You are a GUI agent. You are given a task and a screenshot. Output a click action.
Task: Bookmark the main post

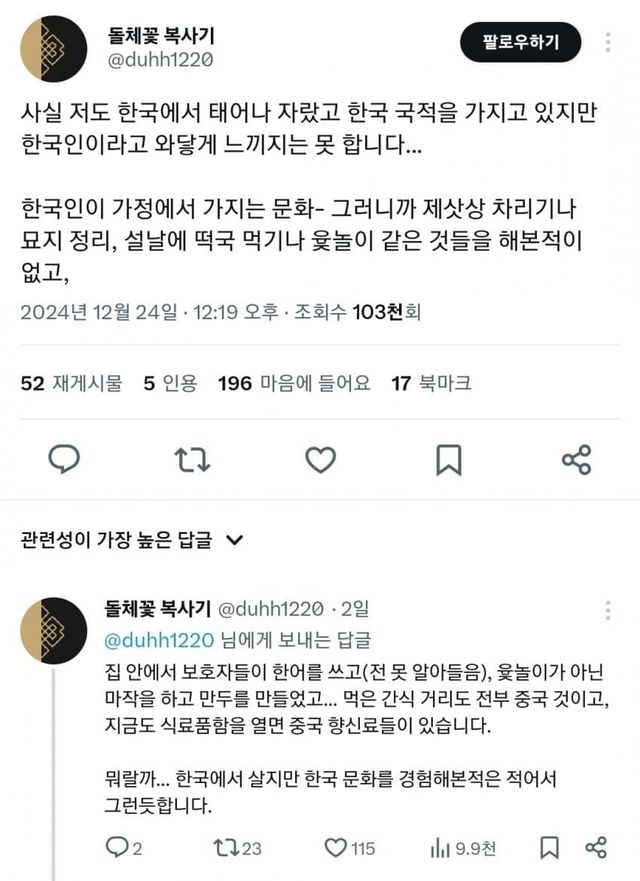pos(449,460)
